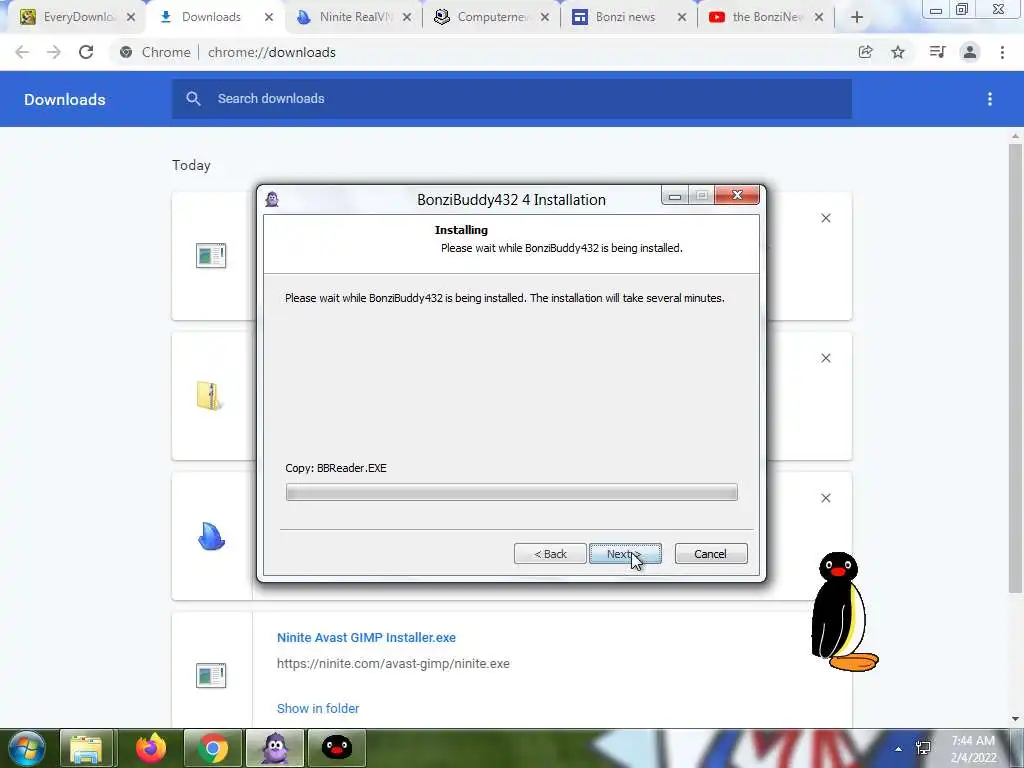Click the zip folder file icon
Image resolution: width=1024 pixels, height=768 pixels.
tap(209, 396)
